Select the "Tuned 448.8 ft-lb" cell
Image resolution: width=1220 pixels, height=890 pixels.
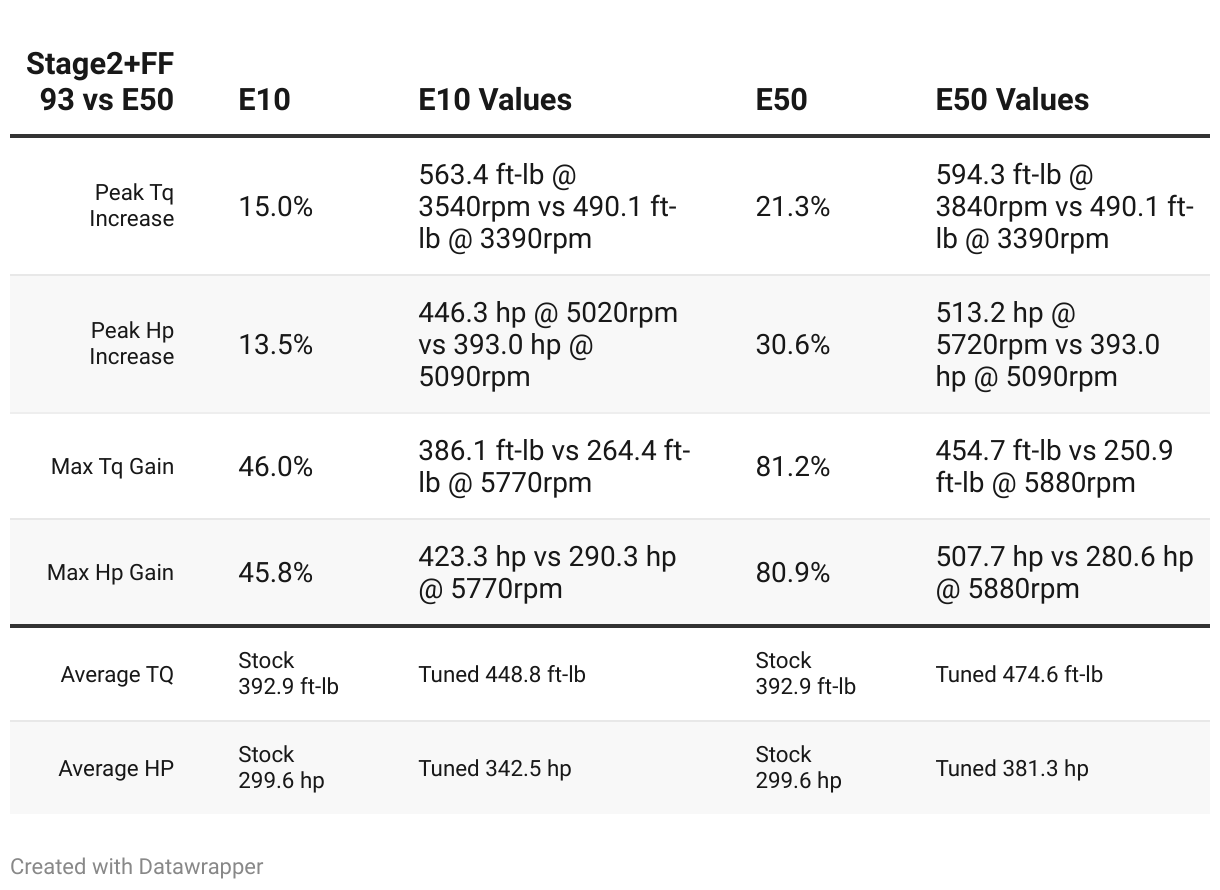(502, 674)
